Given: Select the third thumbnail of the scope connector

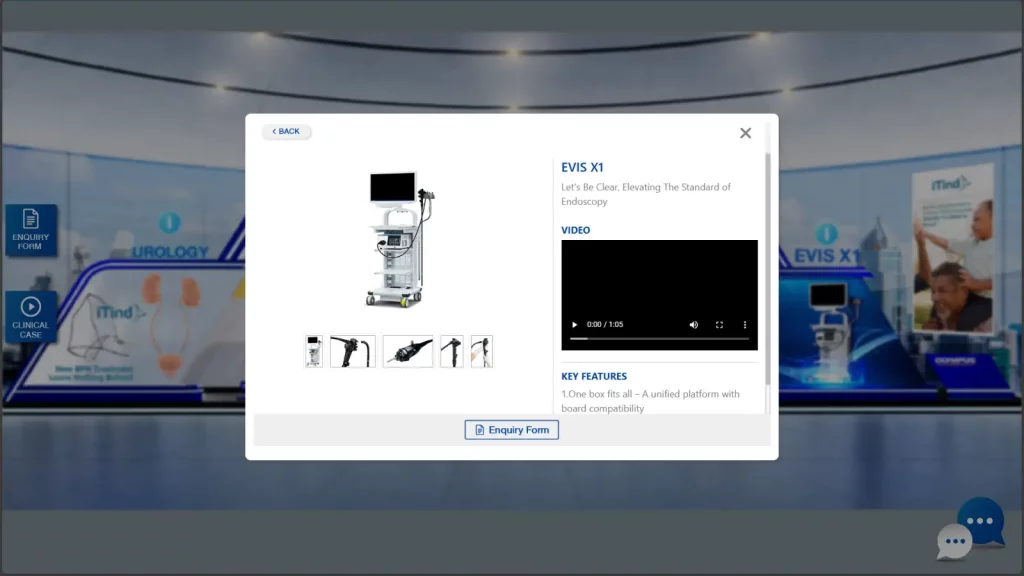Looking at the screenshot, I should pyautogui.click(x=408, y=351).
